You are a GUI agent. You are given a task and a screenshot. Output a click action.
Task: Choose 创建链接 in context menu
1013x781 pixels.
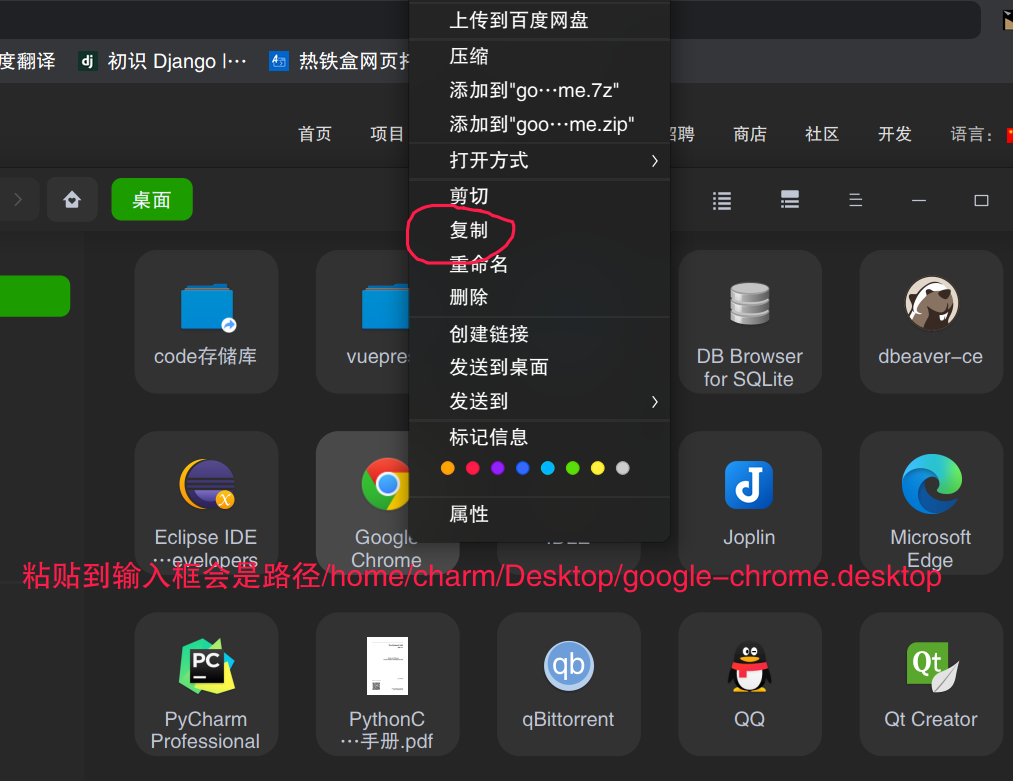(539, 334)
